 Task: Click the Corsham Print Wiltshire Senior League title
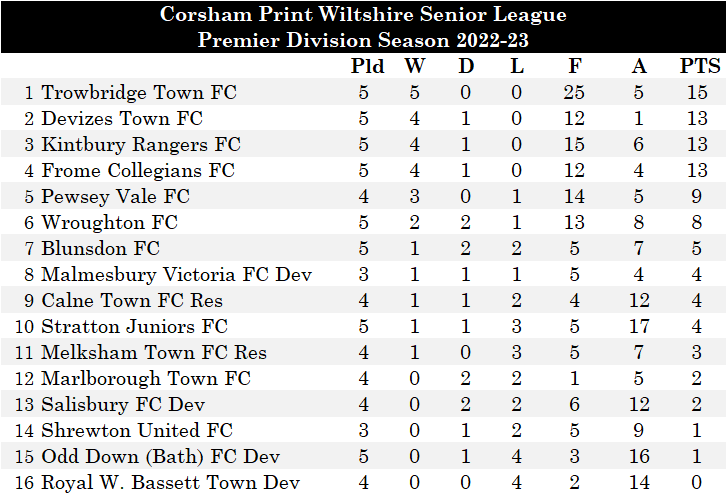[x=363, y=15]
